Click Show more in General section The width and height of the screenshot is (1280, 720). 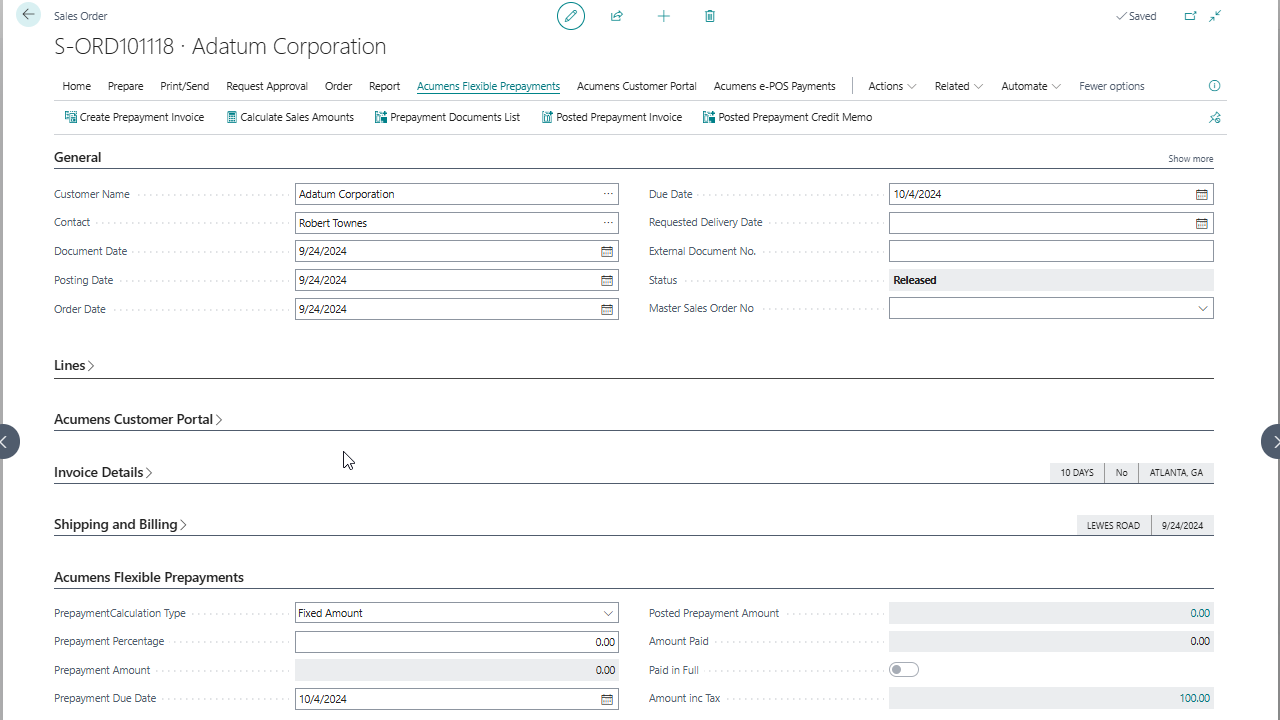click(x=1190, y=159)
